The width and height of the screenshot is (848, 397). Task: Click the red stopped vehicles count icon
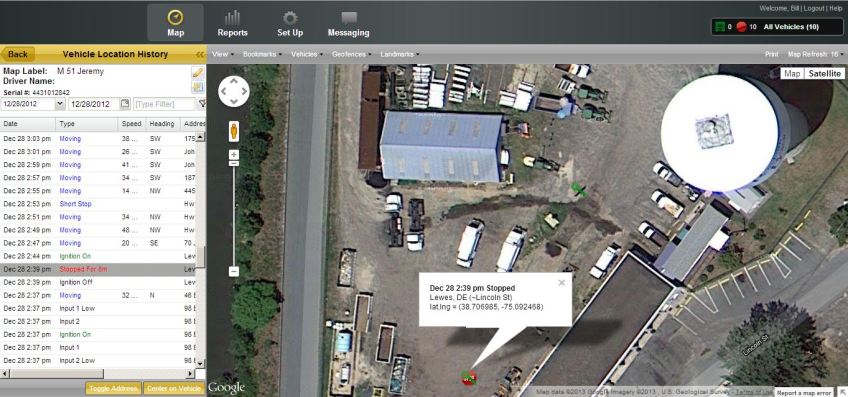tap(741, 27)
